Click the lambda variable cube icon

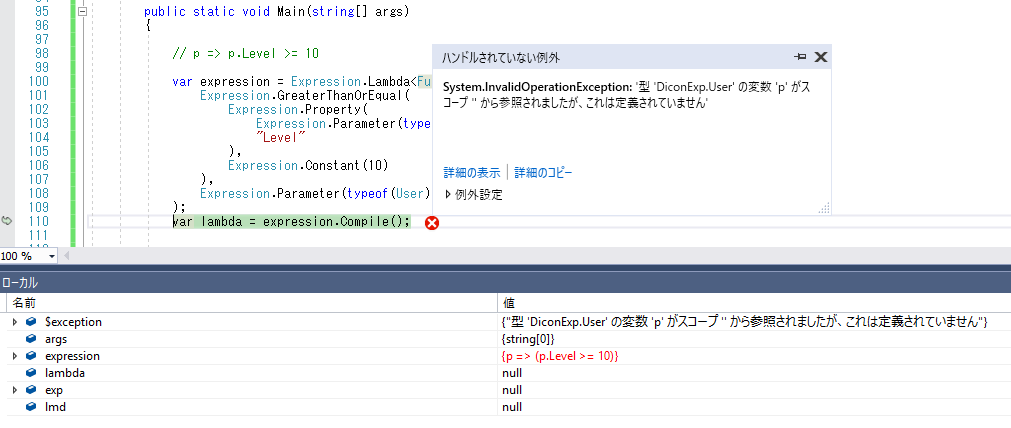[x=31, y=373]
